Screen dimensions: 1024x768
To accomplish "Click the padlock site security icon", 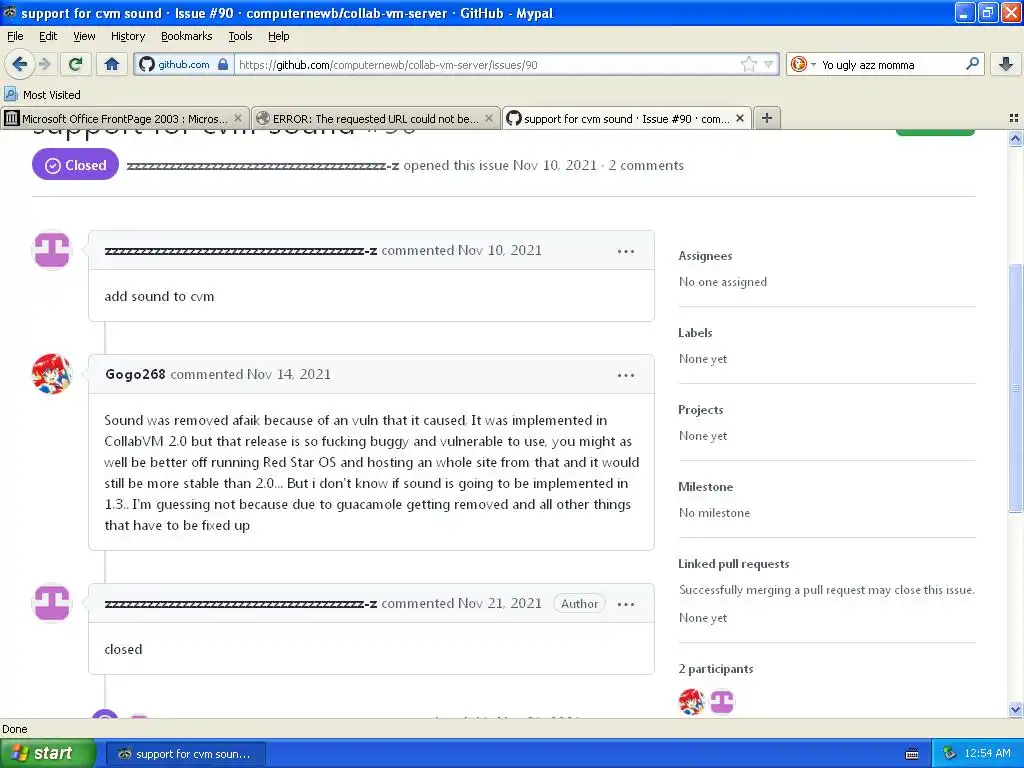I will tap(223, 64).
